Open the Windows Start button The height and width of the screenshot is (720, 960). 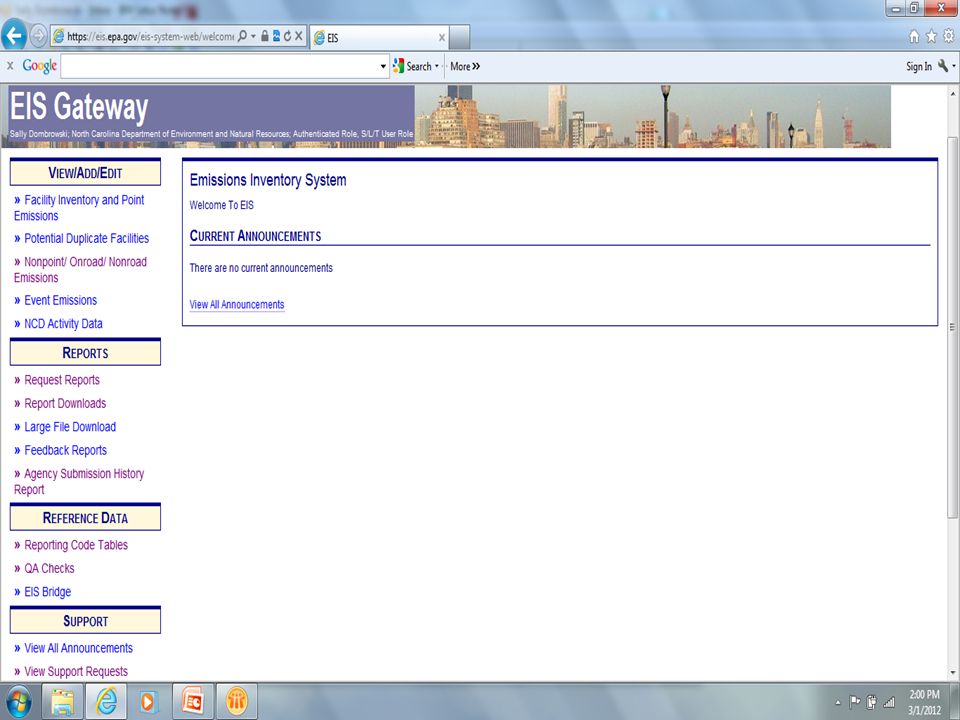click(x=18, y=701)
